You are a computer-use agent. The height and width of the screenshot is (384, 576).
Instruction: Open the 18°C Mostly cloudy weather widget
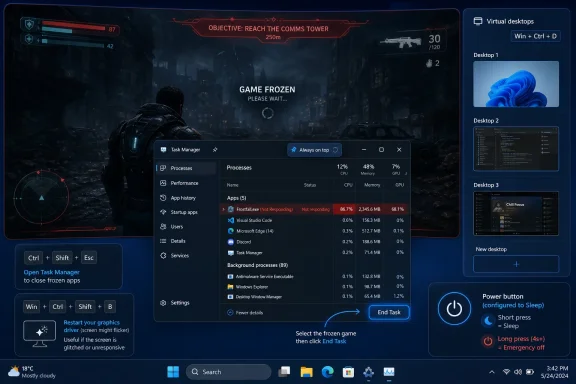pyautogui.click(x=32, y=372)
